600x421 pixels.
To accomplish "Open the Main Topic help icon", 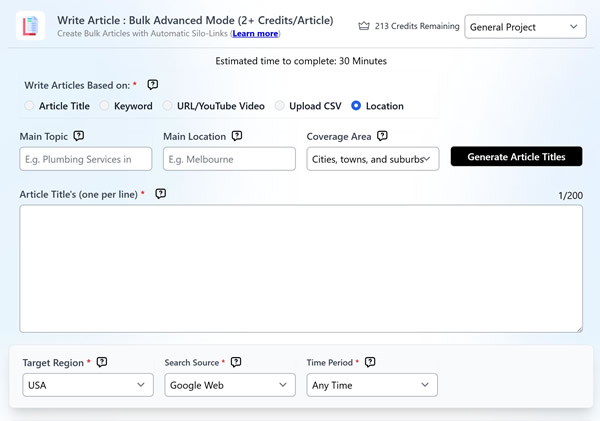I will pyautogui.click(x=78, y=136).
